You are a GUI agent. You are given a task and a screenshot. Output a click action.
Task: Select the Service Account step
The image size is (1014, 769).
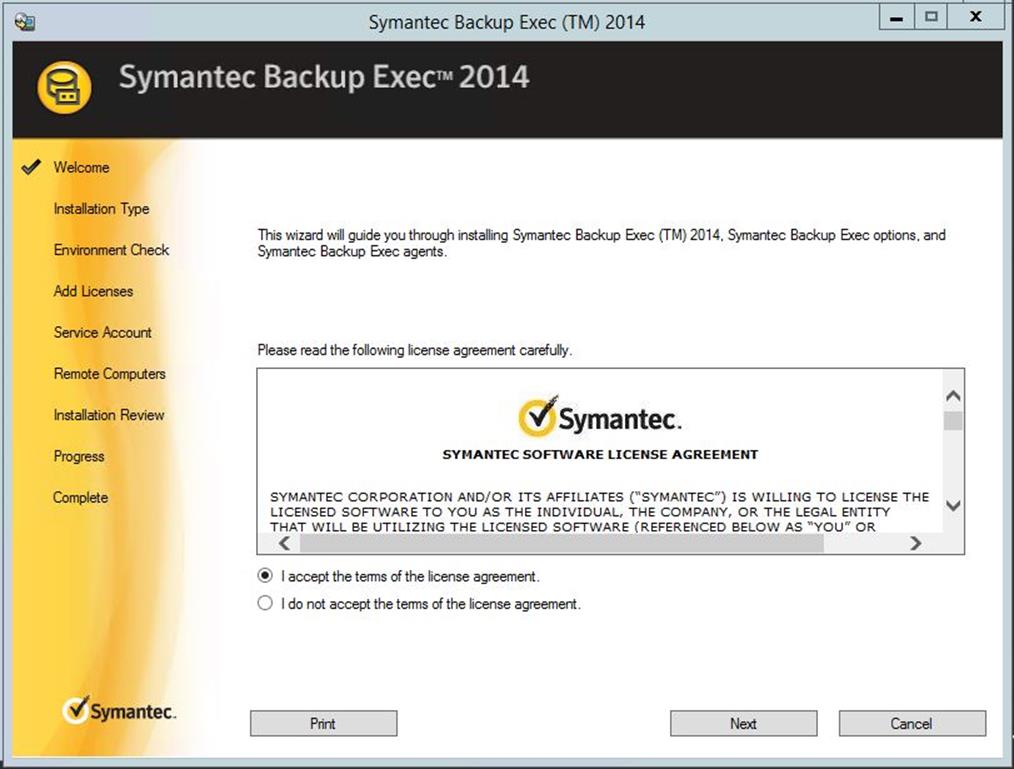pos(102,332)
